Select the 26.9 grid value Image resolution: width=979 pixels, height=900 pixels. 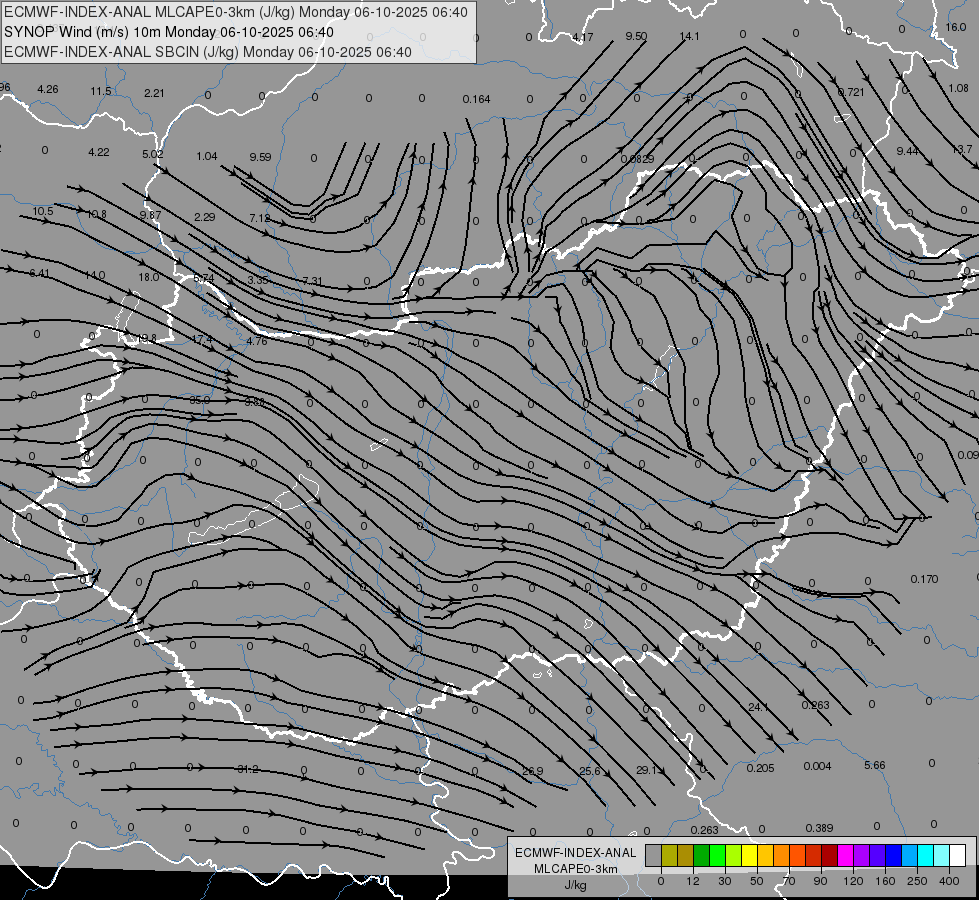click(x=533, y=771)
